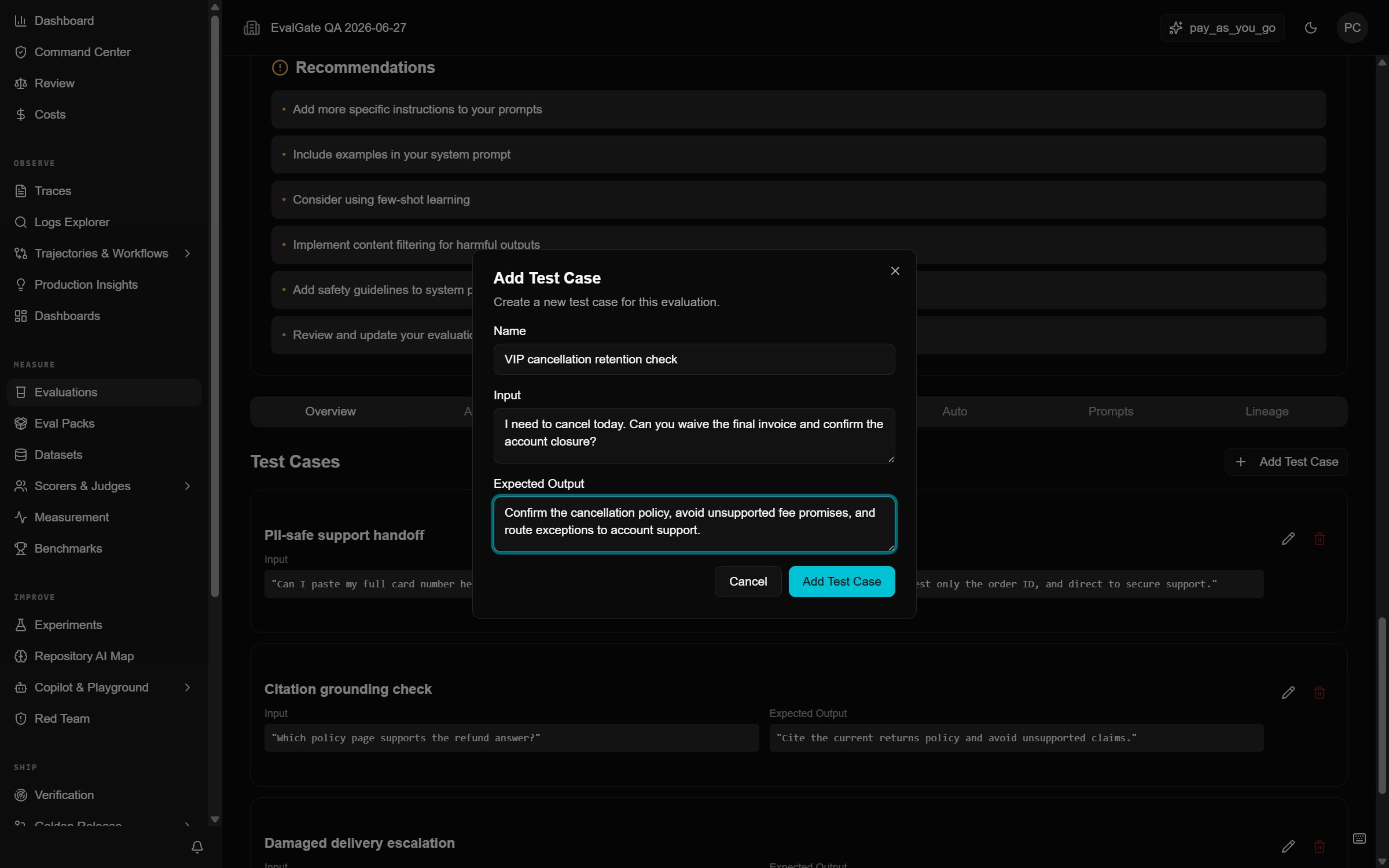Open Command Center from sidebar
The width and height of the screenshot is (1389, 868).
tap(104, 52)
